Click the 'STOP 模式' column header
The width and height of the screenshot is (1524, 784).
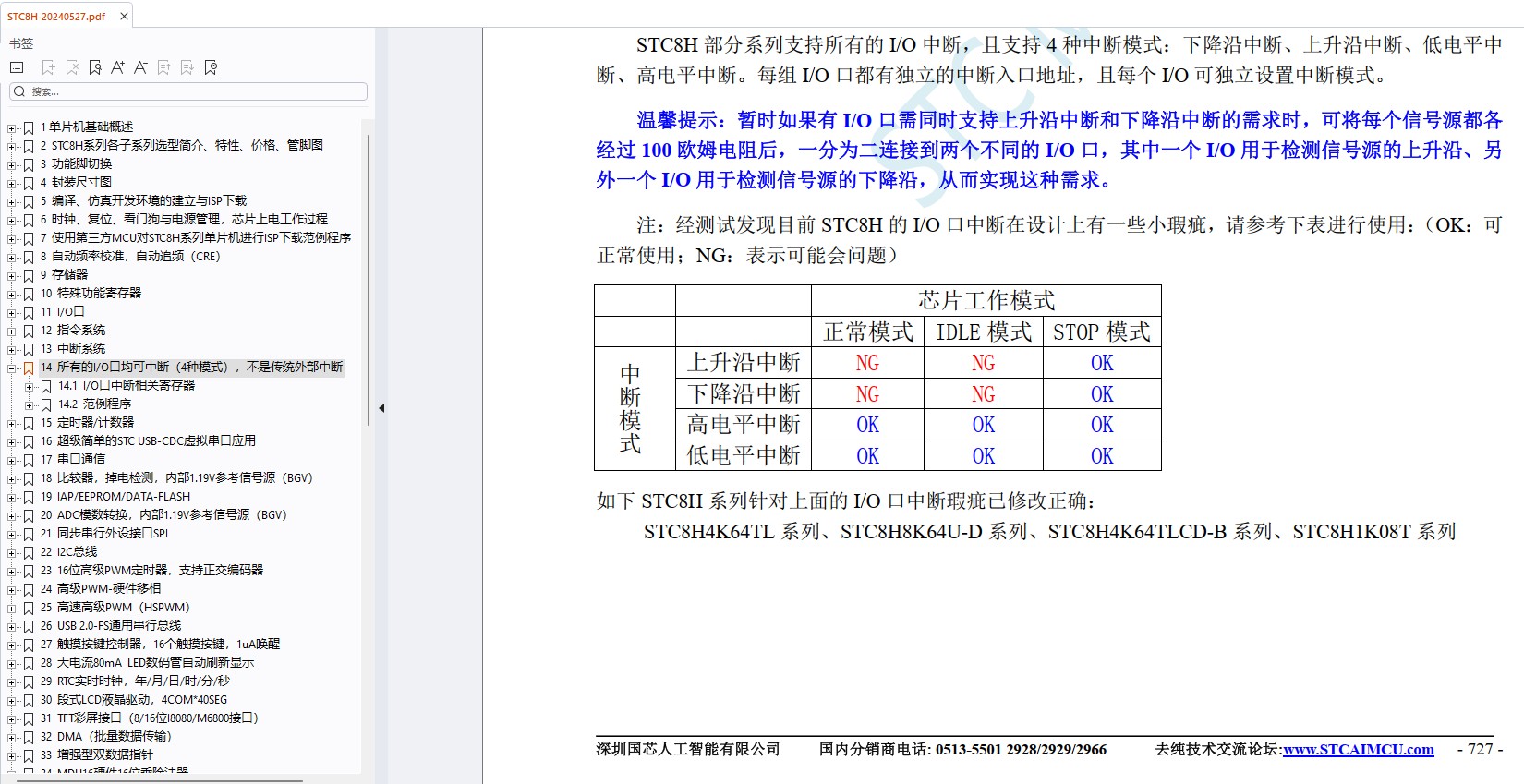[x=1102, y=332]
